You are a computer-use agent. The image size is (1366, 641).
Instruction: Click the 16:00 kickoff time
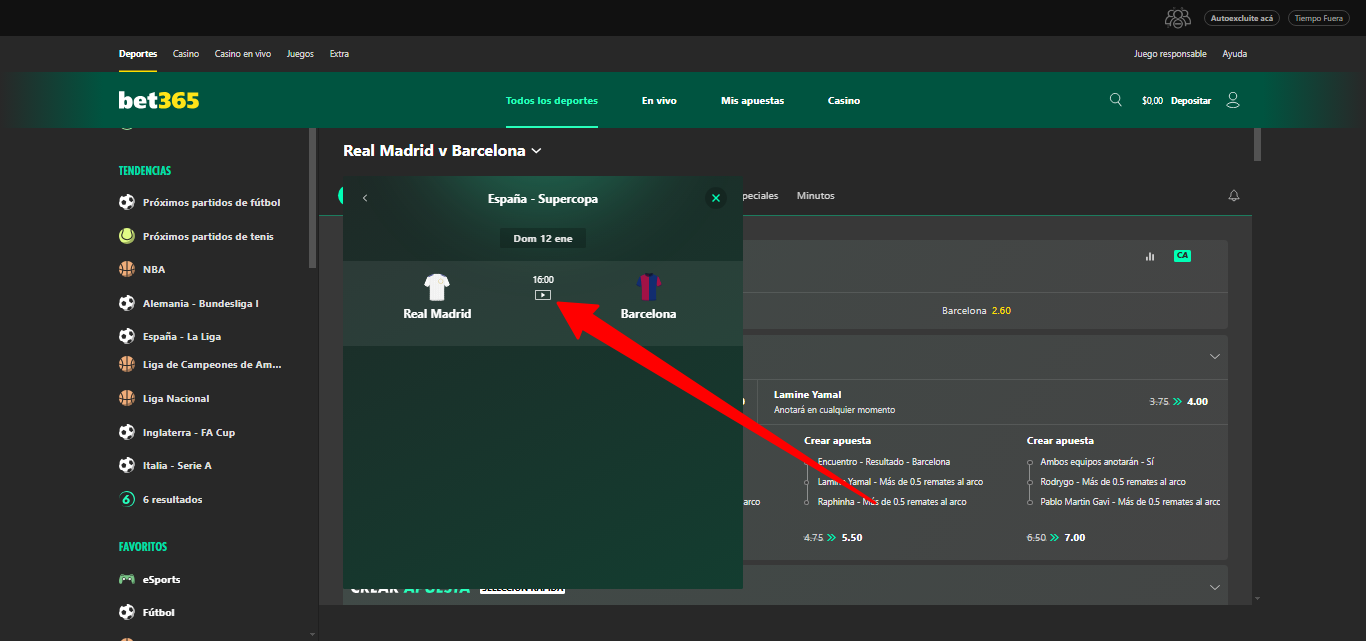coord(543,280)
